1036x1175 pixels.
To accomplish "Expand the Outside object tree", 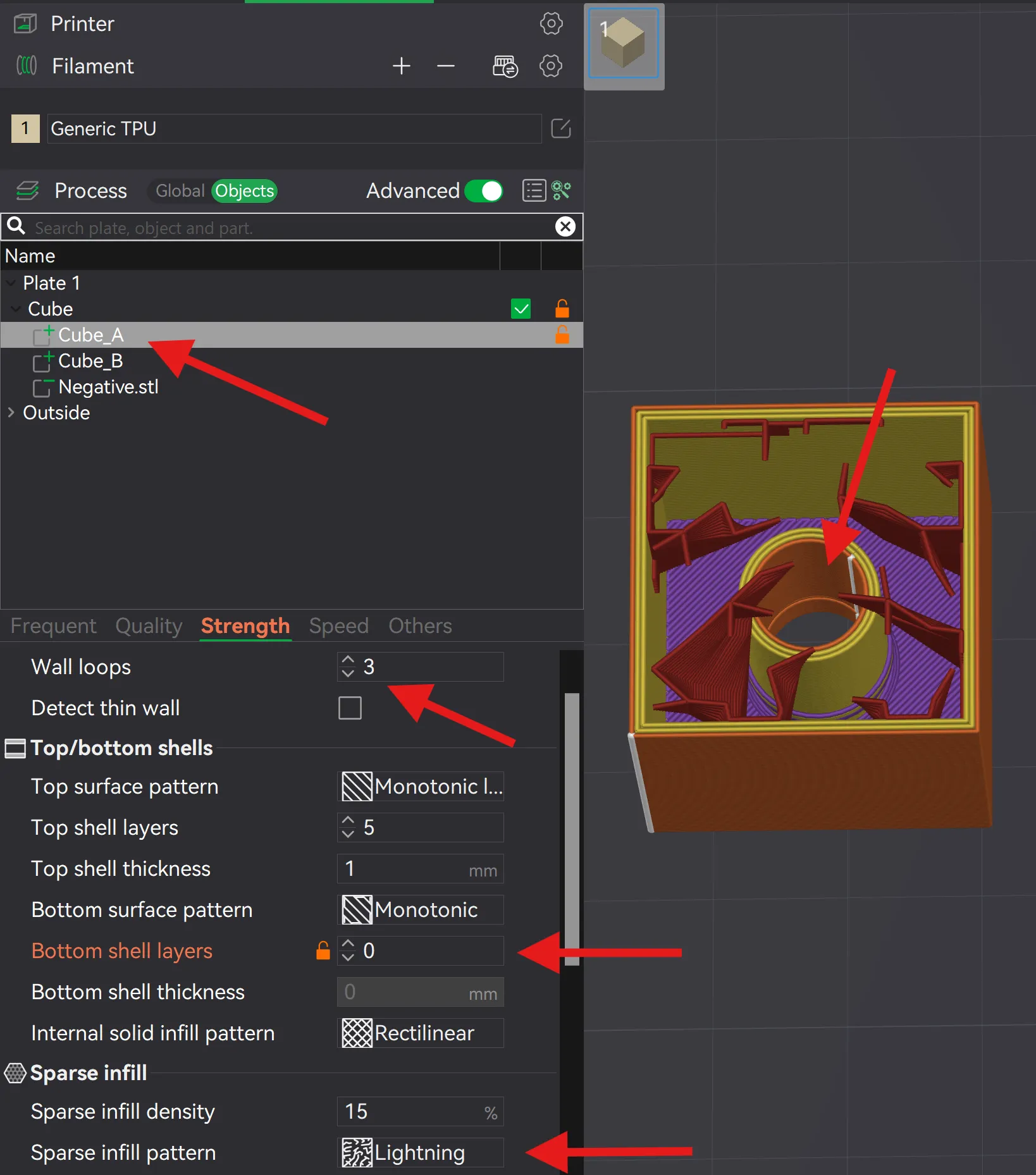I will coord(11,412).
